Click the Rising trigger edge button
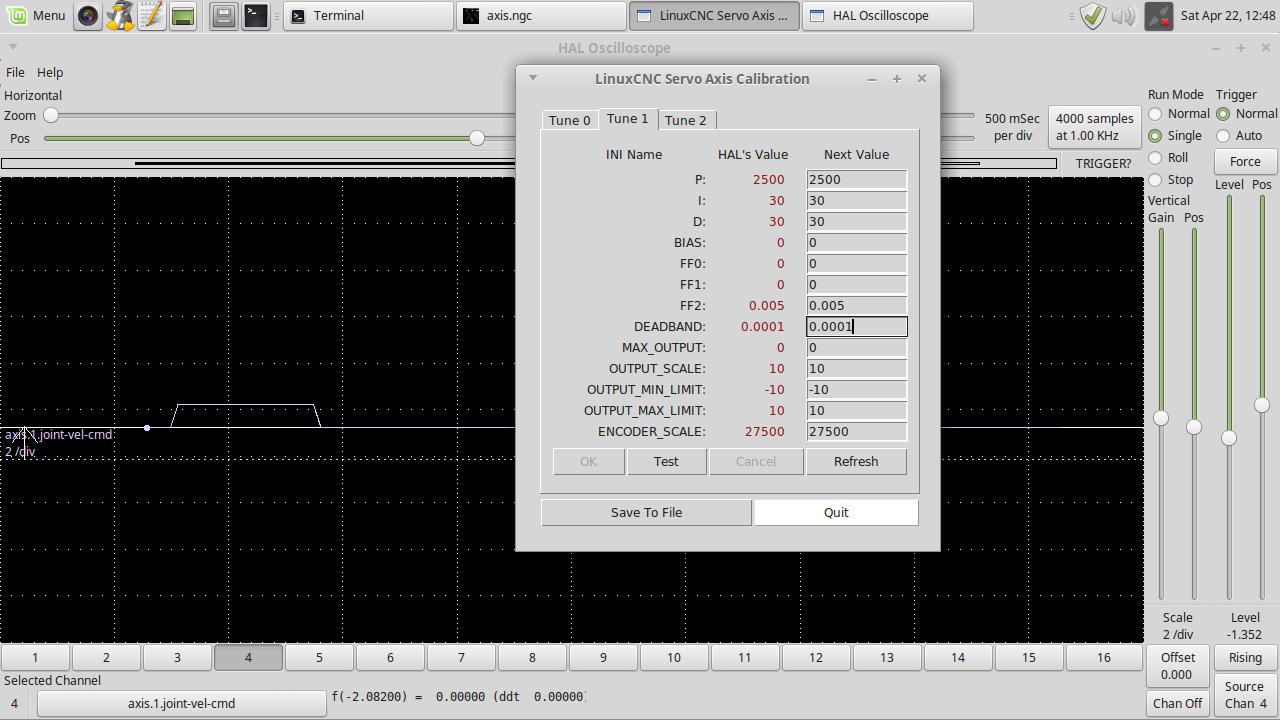Image resolution: width=1280 pixels, height=720 pixels. click(x=1245, y=657)
